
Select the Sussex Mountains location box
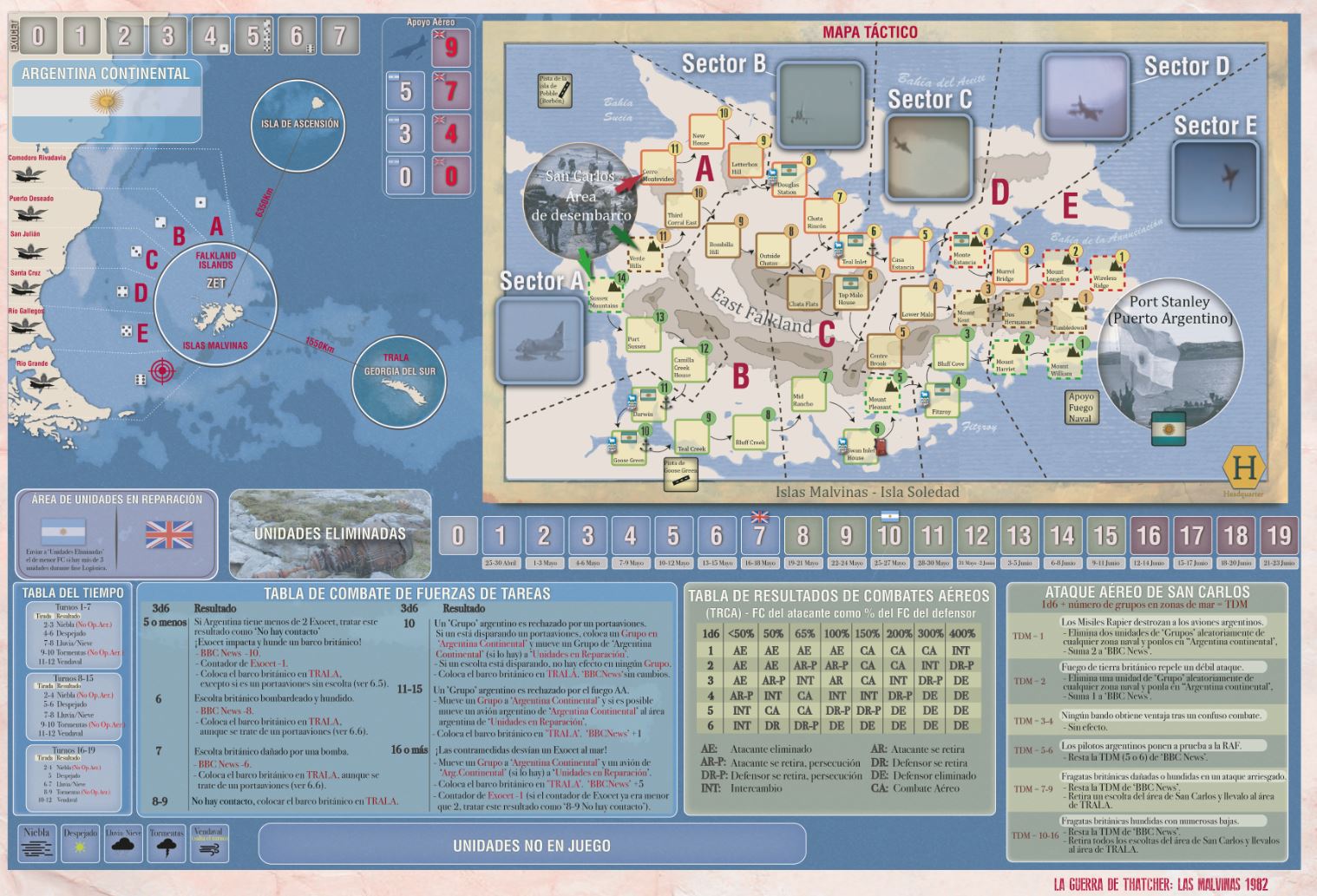[606, 294]
